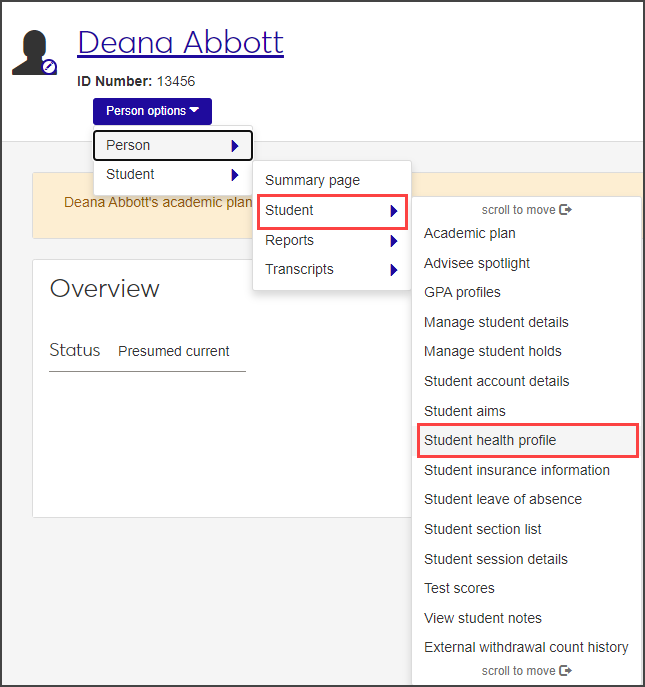
Task: Click the bottom scroll to move icon
Action: point(566,670)
